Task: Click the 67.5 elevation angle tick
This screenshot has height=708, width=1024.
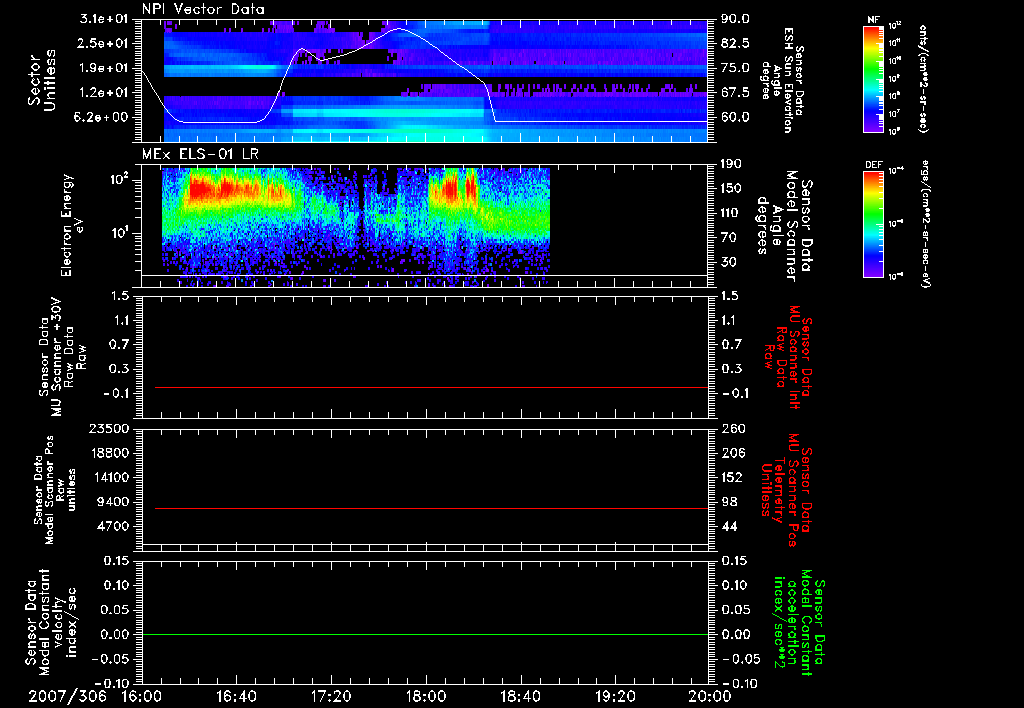Action: pyautogui.click(x=735, y=93)
